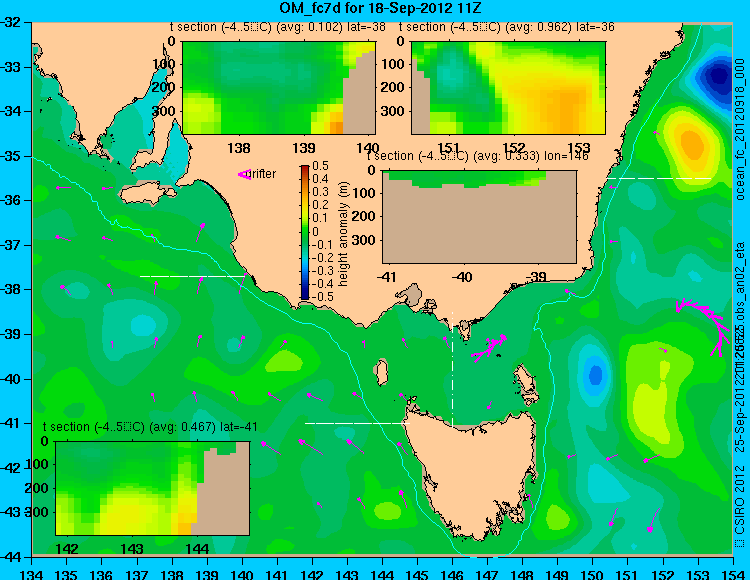The image size is (750, 580).
Task: Click Kangaroo Island on the map
Action: tap(147, 193)
